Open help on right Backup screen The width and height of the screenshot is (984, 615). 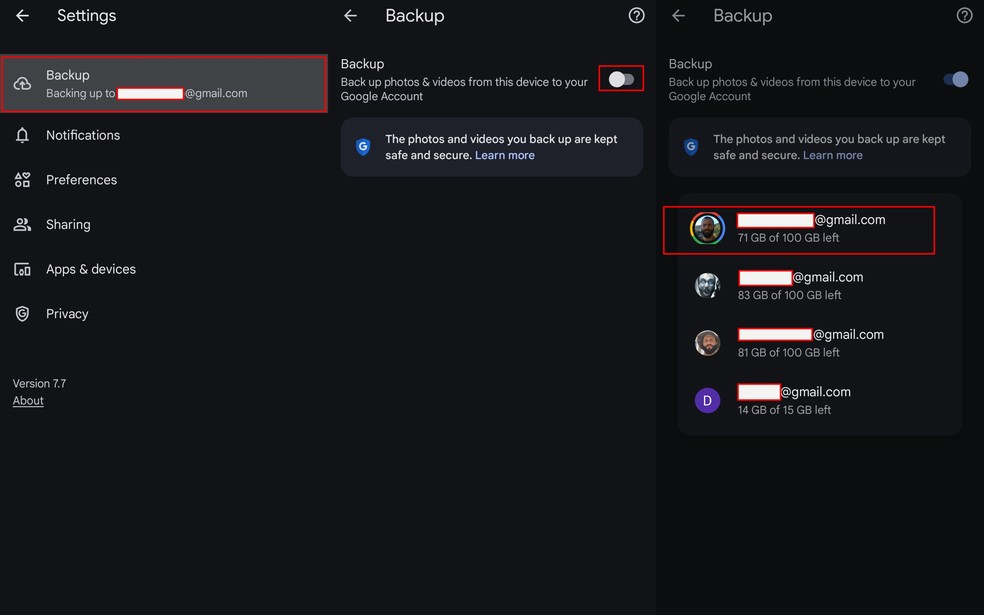pos(964,16)
